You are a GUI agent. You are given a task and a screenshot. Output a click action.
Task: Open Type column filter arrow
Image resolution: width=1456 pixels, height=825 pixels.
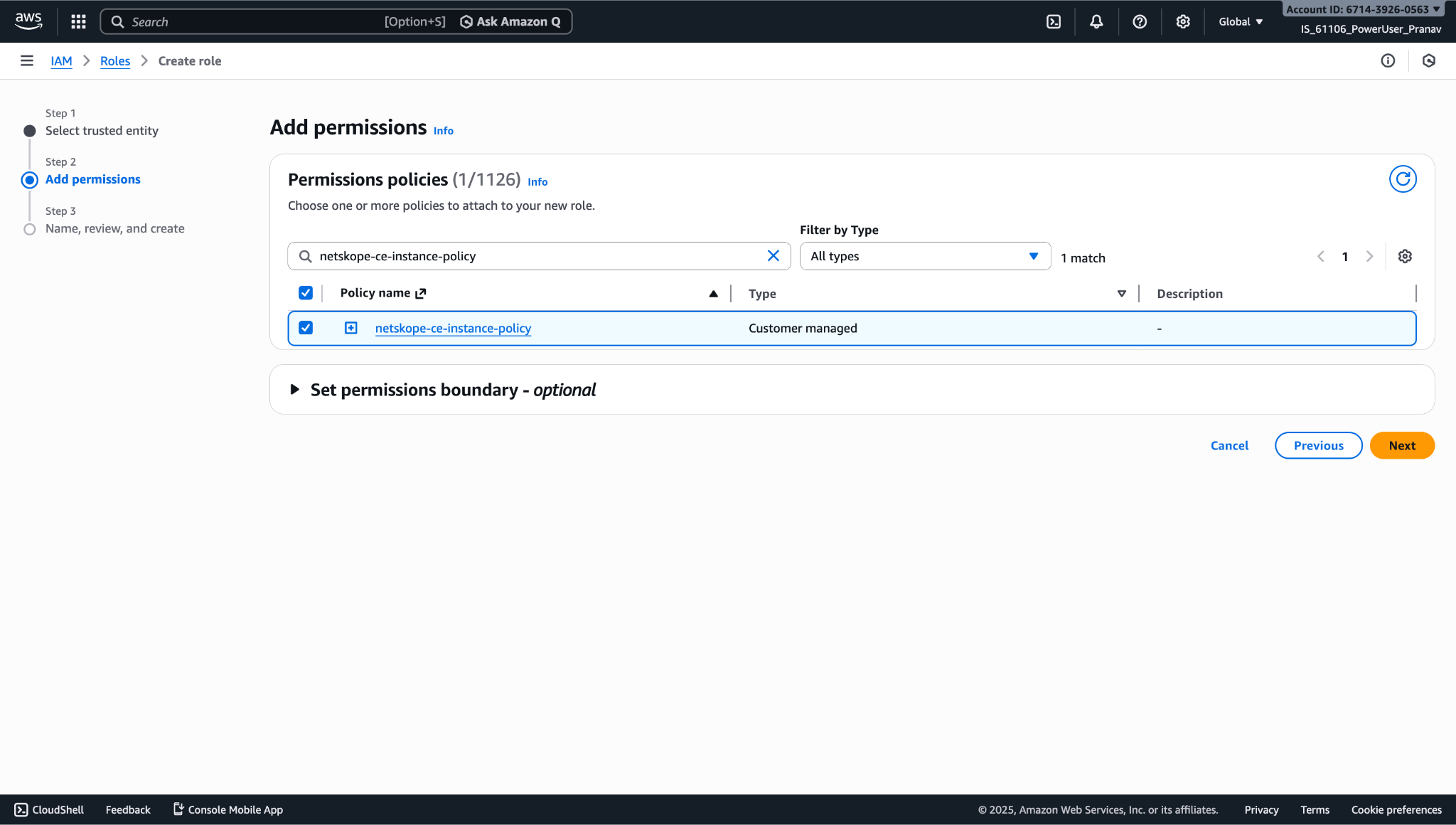click(1122, 294)
